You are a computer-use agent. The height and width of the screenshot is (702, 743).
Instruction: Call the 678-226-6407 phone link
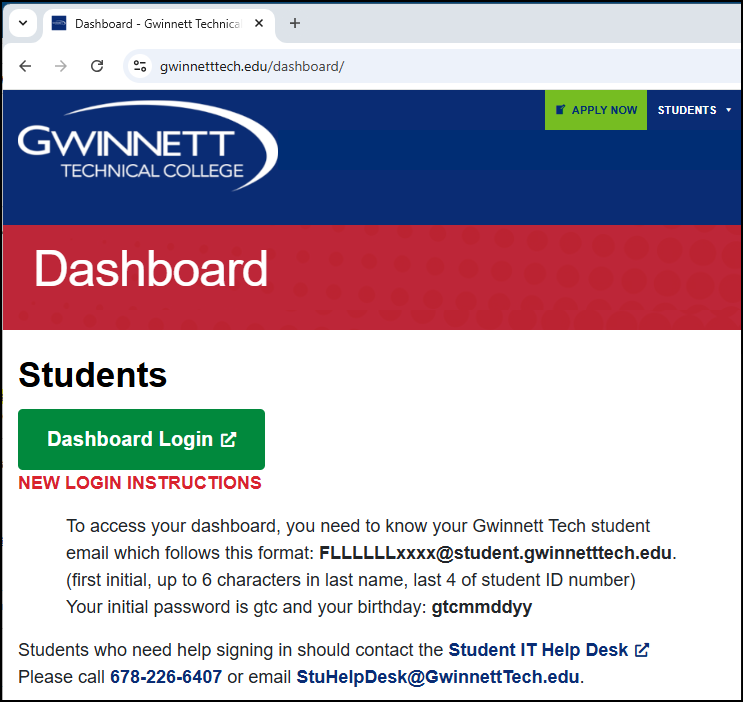click(166, 677)
